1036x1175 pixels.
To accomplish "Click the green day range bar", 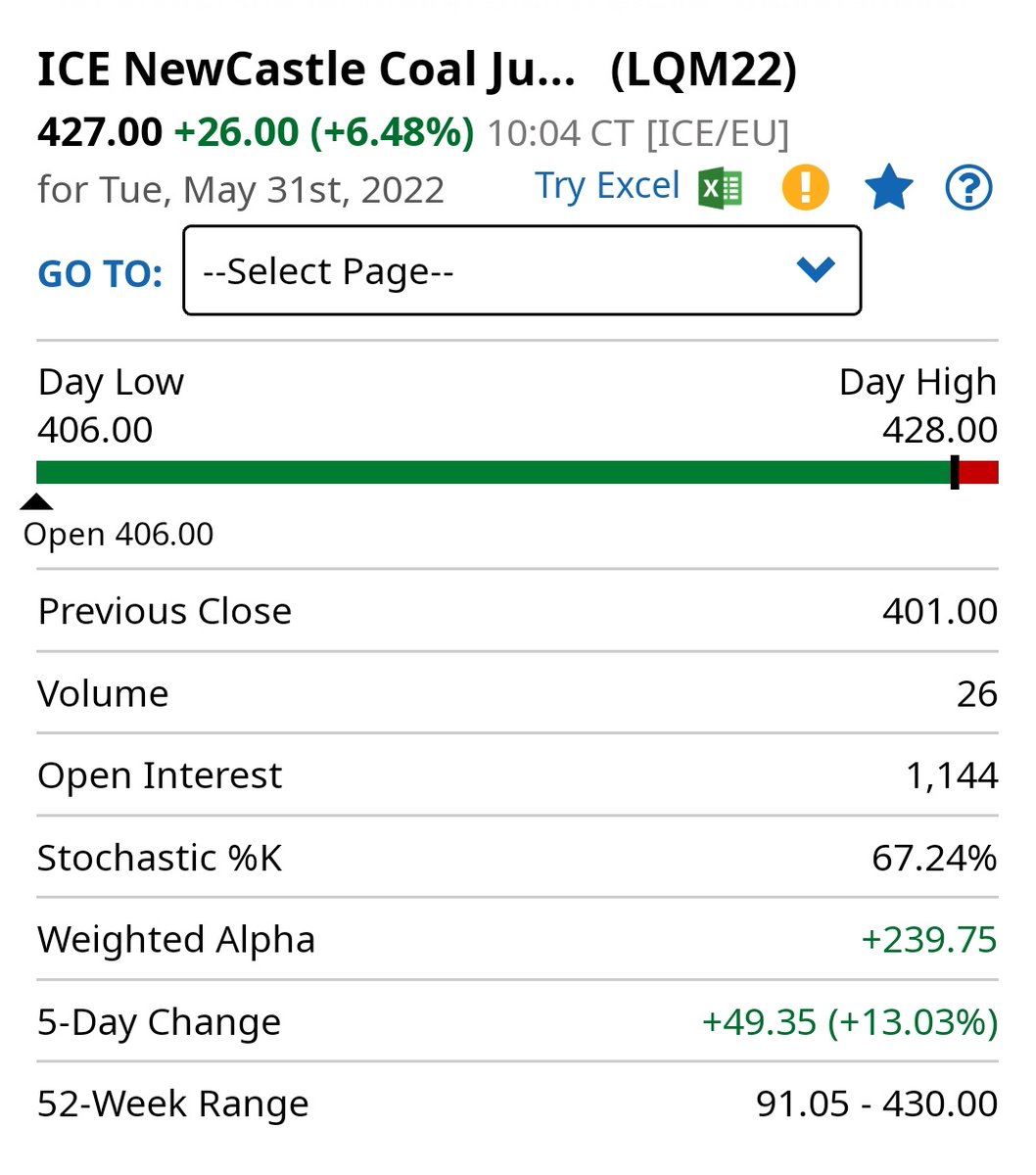I will coord(494,473).
